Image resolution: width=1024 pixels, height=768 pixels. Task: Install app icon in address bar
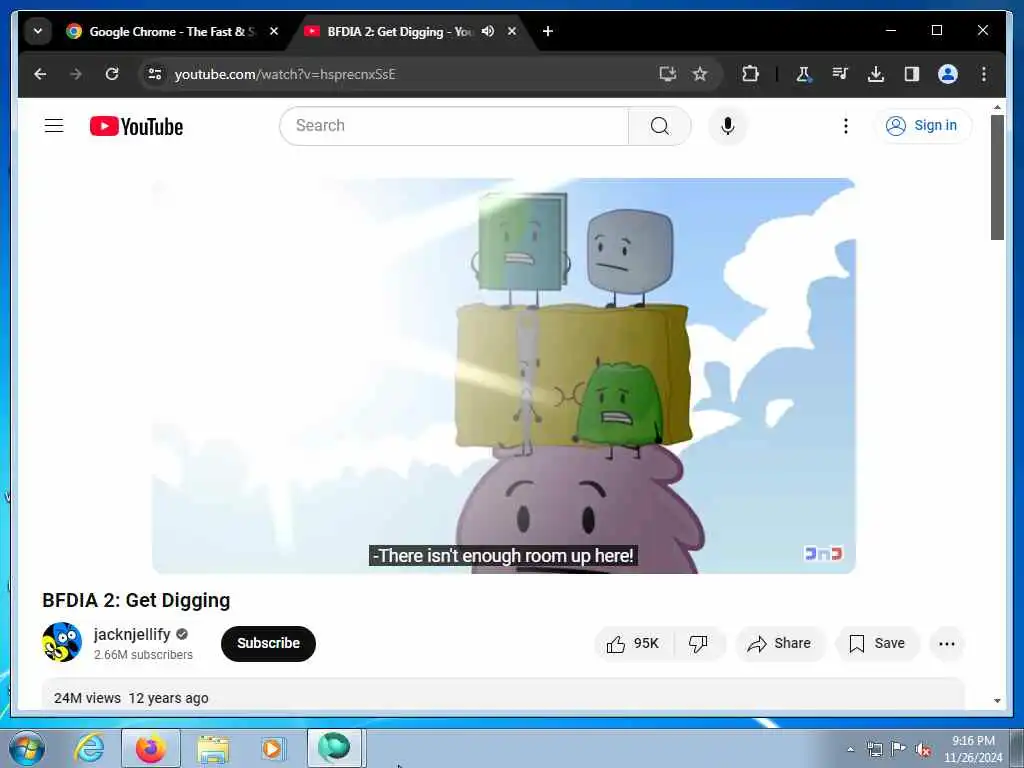667,74
